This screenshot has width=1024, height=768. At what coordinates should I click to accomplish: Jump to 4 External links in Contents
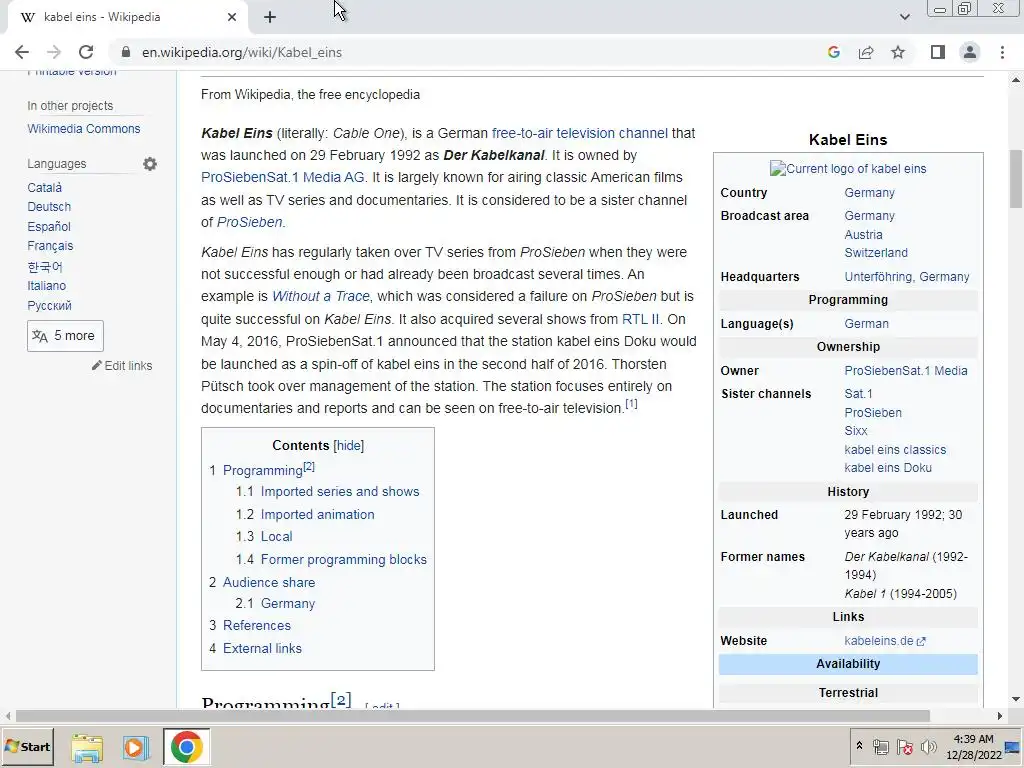(x=262, y=648)
